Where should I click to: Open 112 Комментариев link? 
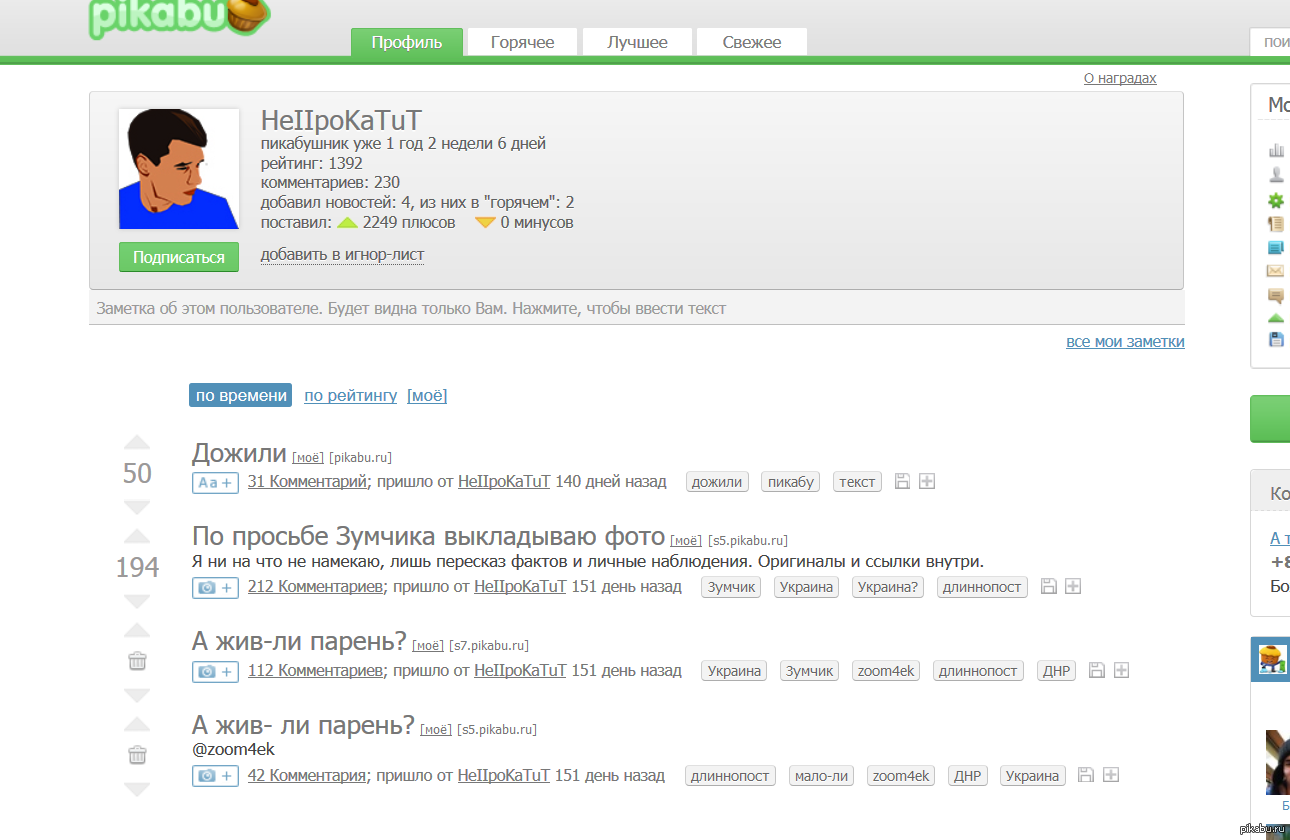click(315, 670)
